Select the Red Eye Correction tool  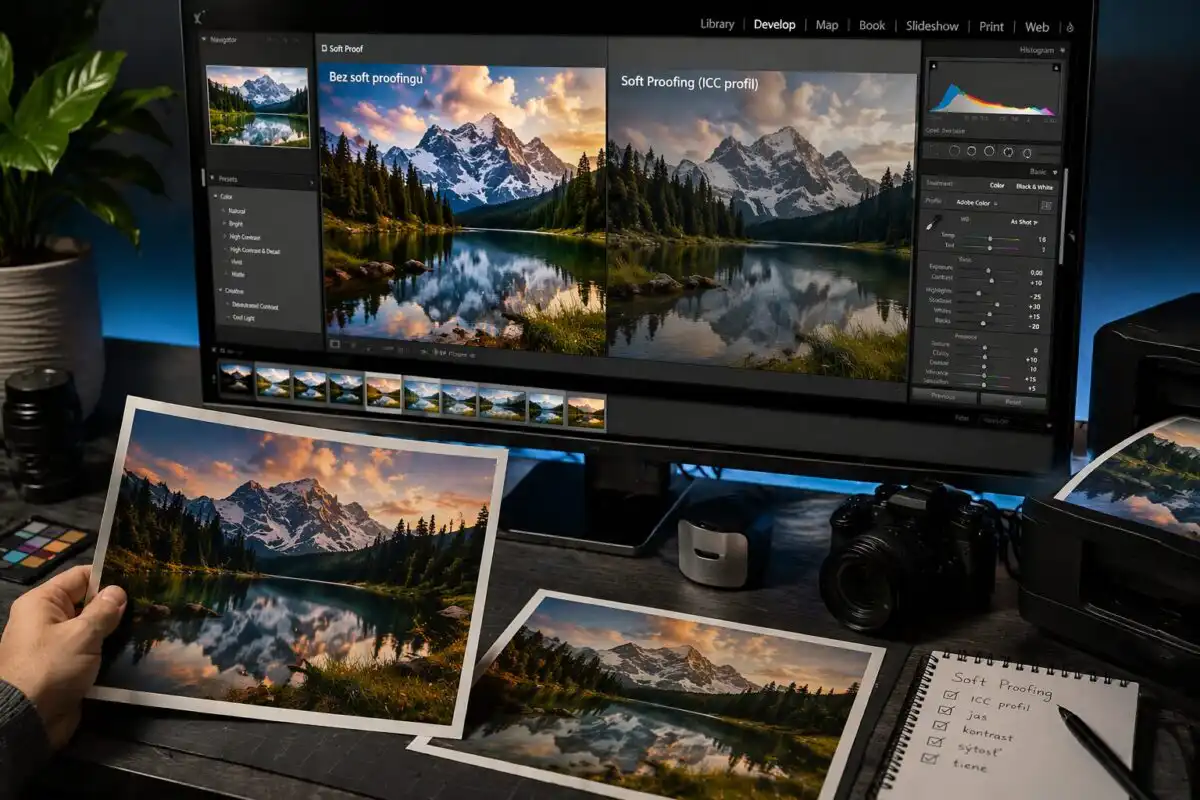[x=972, y=150]
